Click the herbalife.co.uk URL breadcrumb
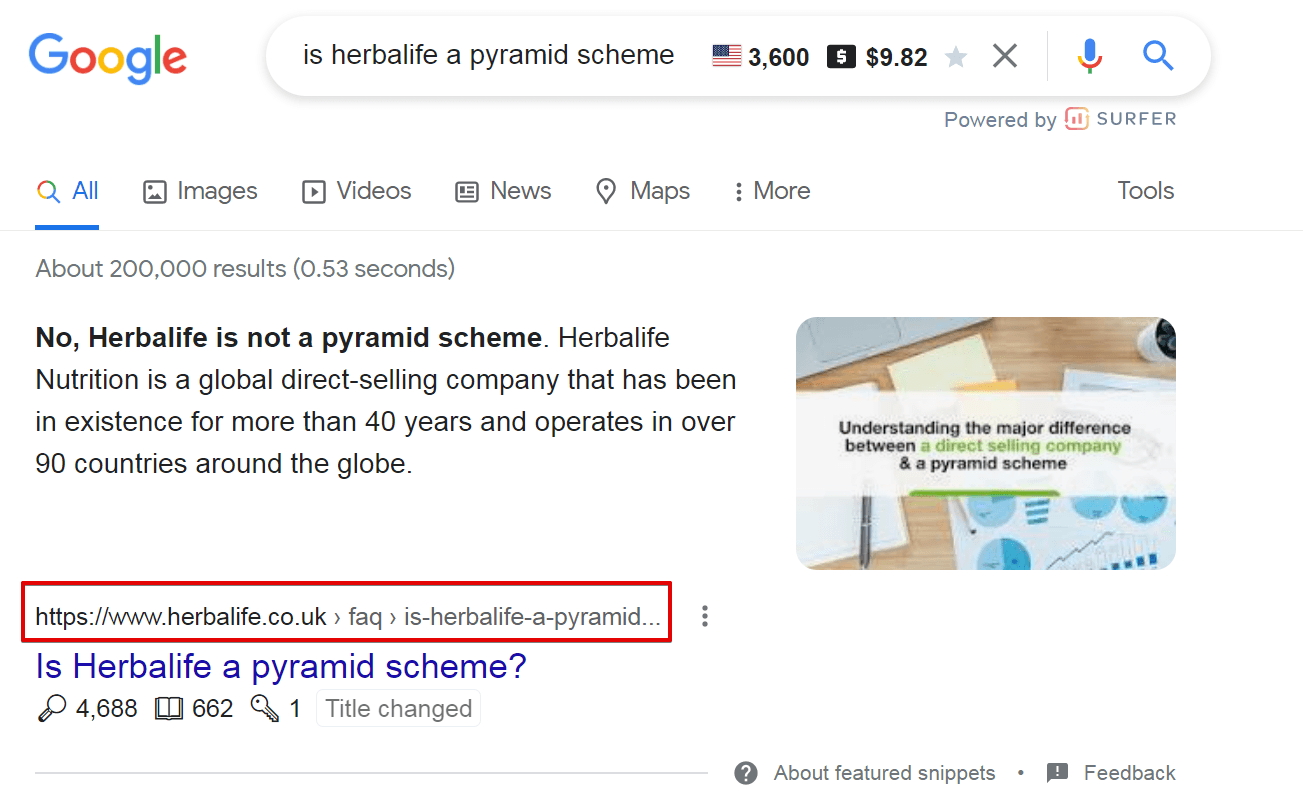 coord(347,617)
